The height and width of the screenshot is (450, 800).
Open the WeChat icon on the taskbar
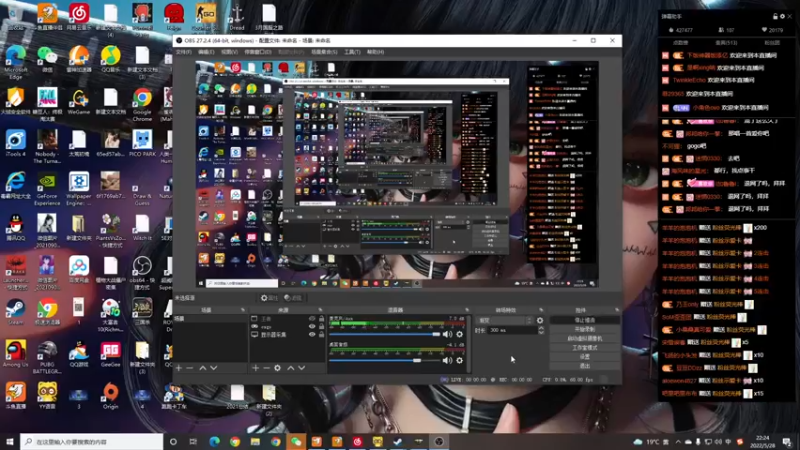click(x=296, y=442)
